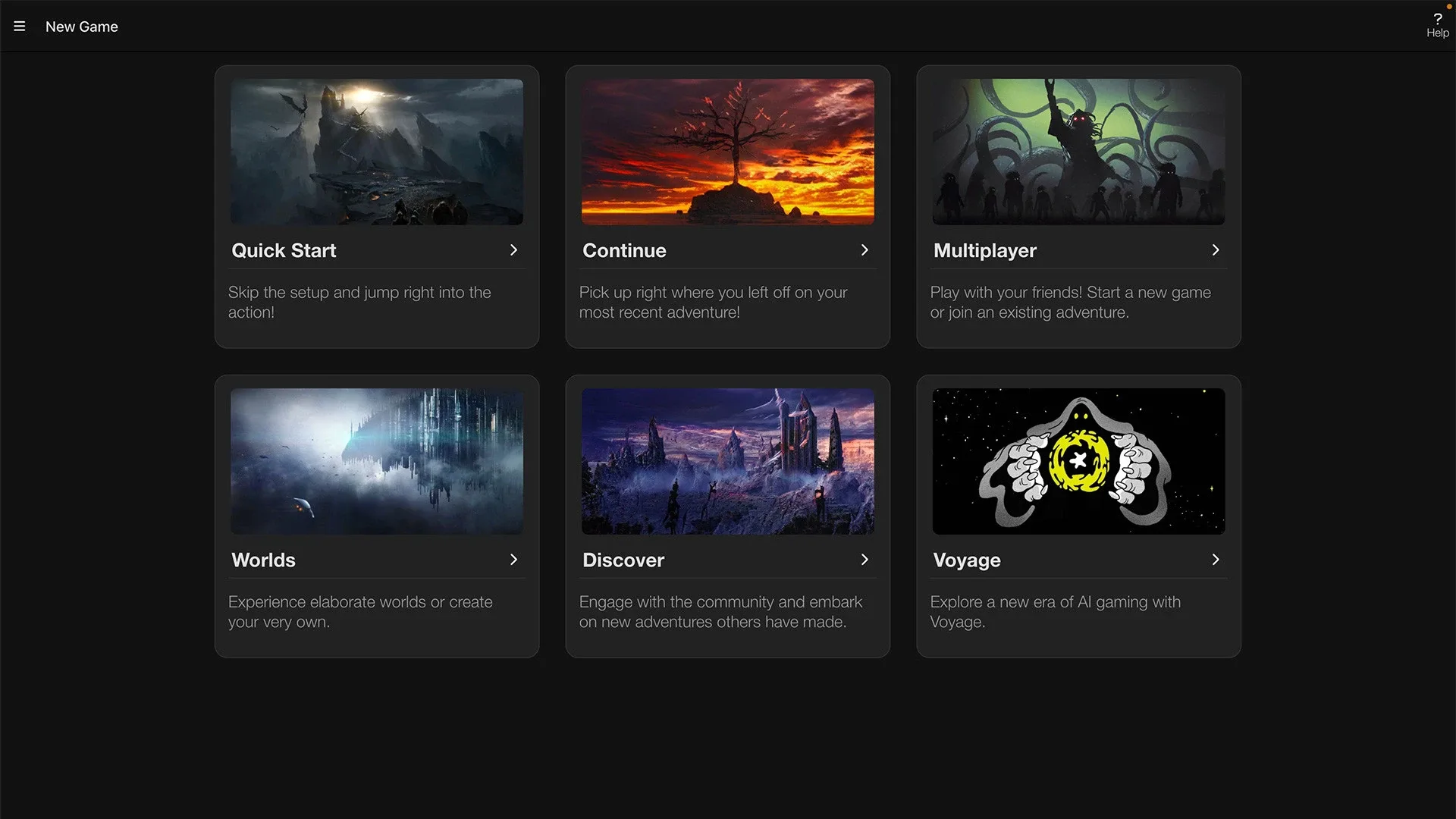Click the orange notification dot above Help
The height and width of the screenshot is (819, 1456).
[x=1448, y=6]
